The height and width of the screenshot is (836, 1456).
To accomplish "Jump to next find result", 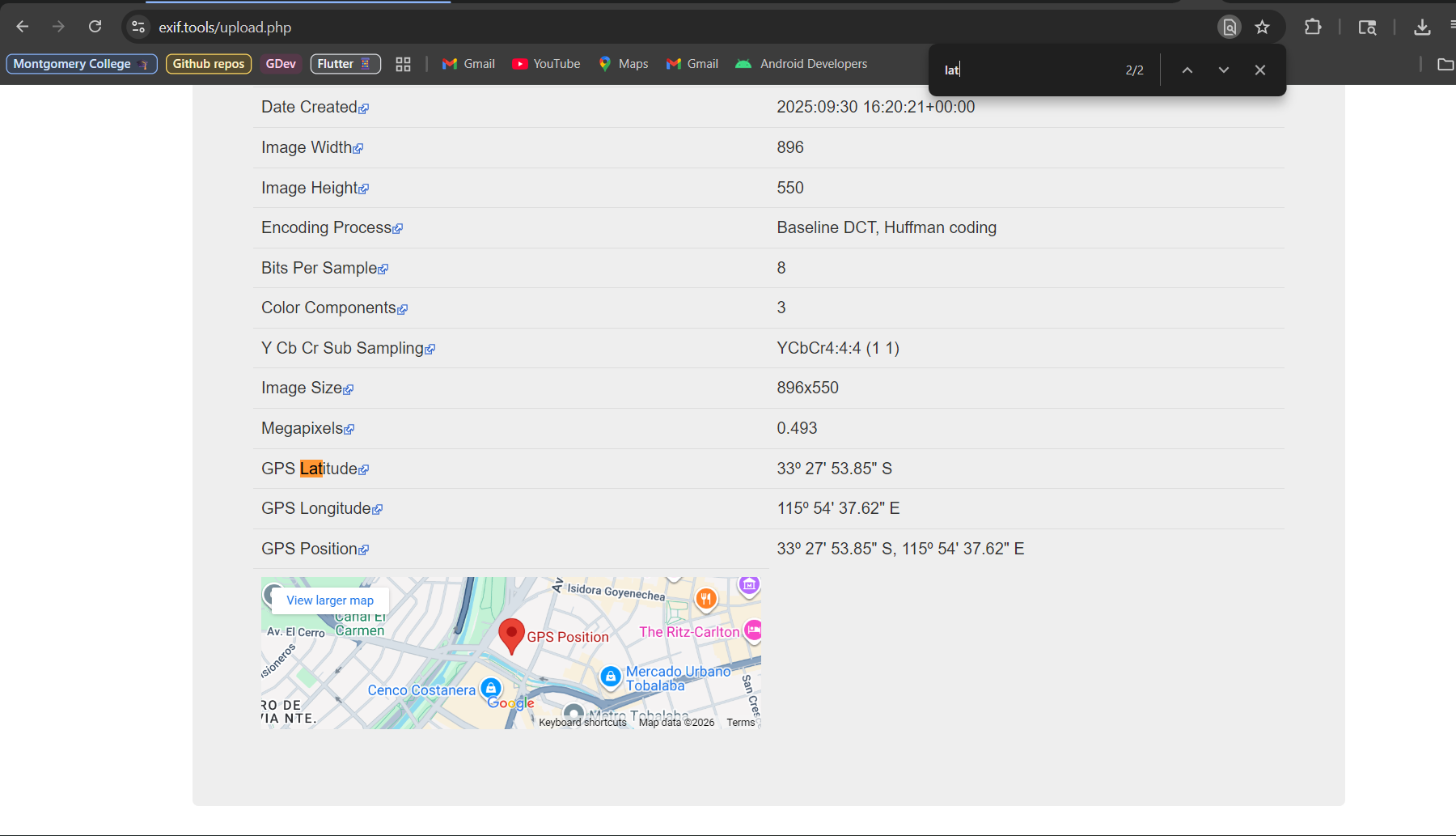I will [x=1223, y=70].
